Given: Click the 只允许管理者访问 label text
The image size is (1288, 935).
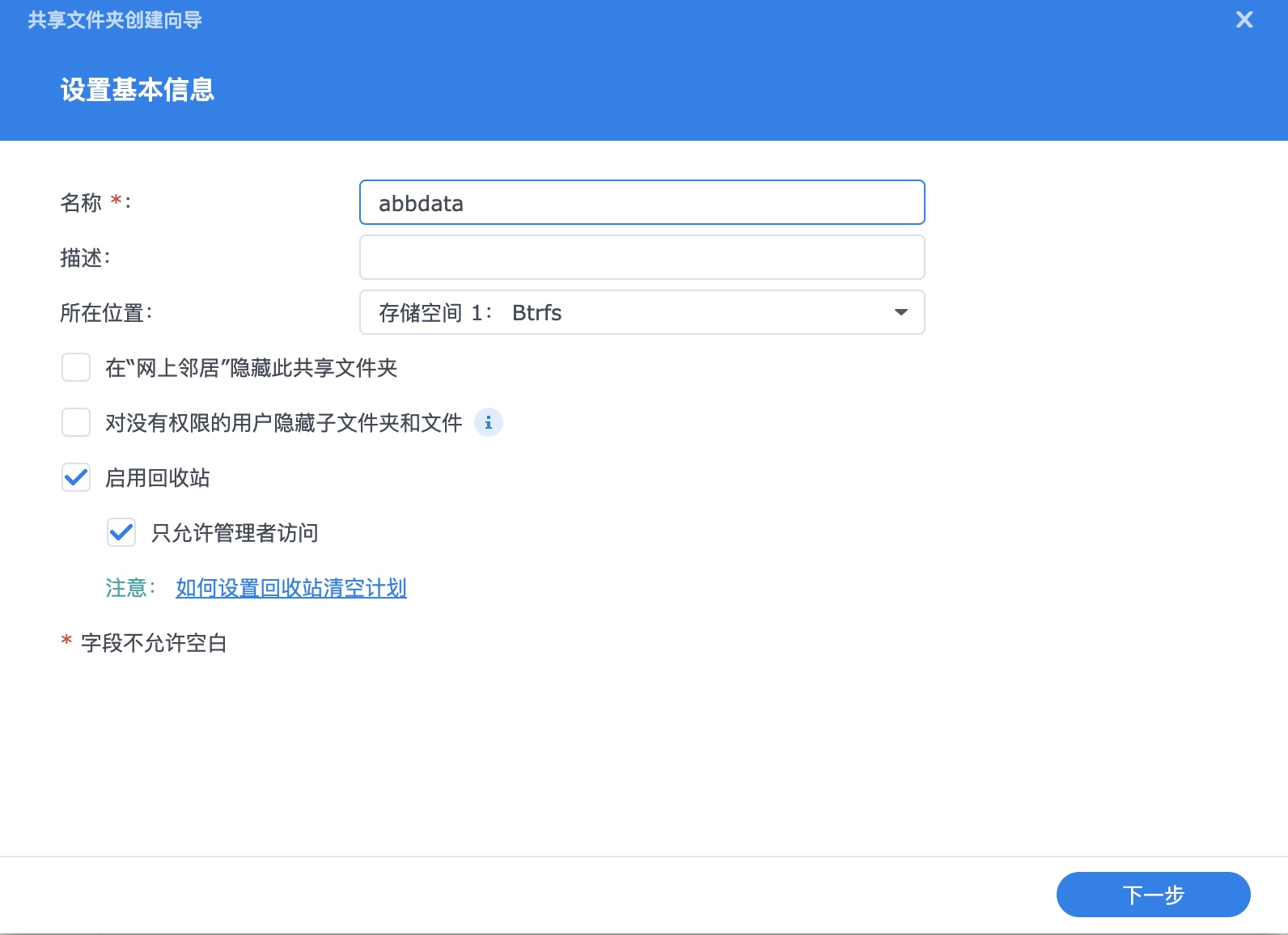Looking at the screenshot, I should tap(235, 533).
